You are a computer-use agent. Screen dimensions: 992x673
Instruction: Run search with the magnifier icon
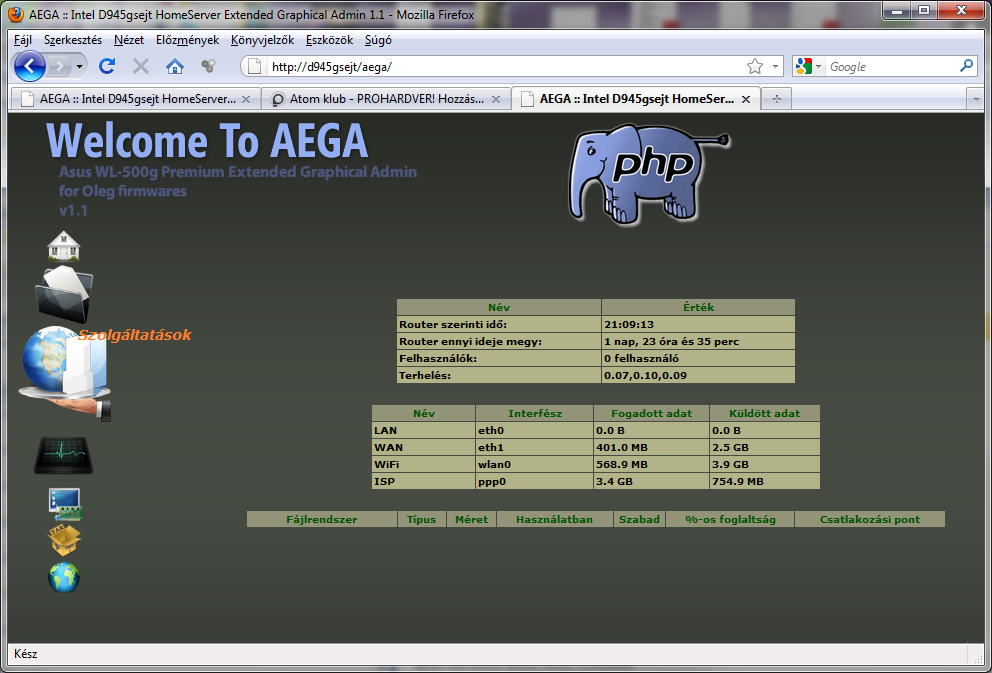tap(966, 66)
